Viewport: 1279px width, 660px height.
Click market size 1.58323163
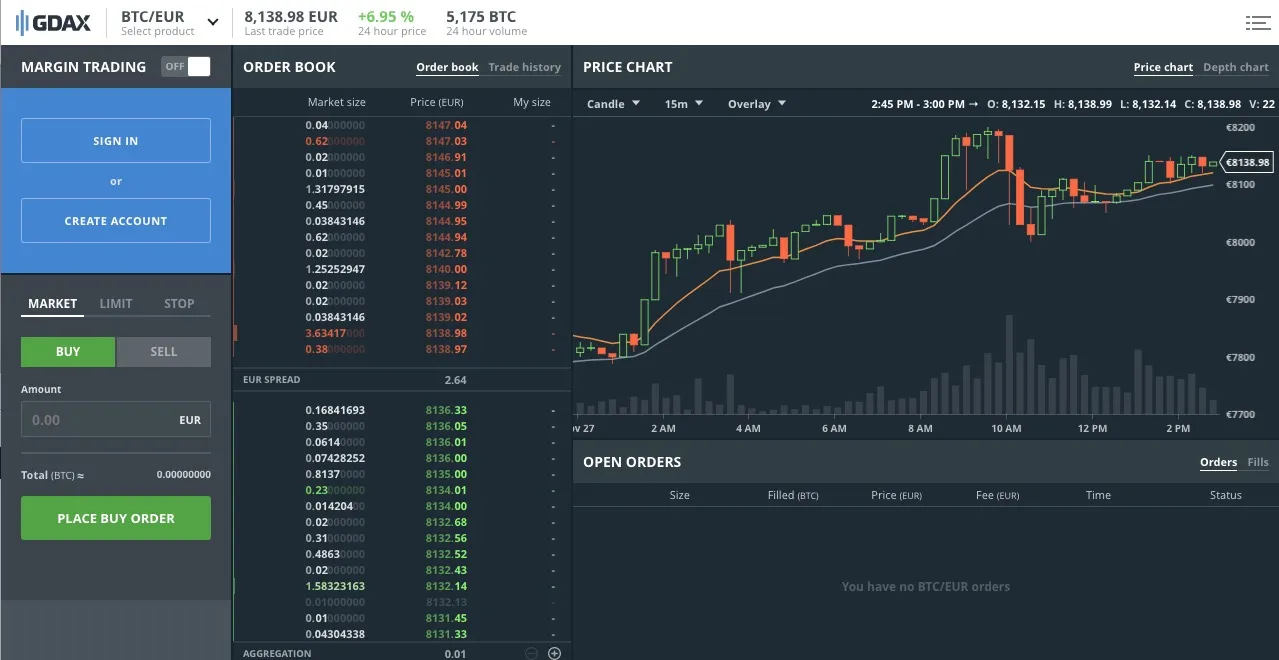point(335,586)
